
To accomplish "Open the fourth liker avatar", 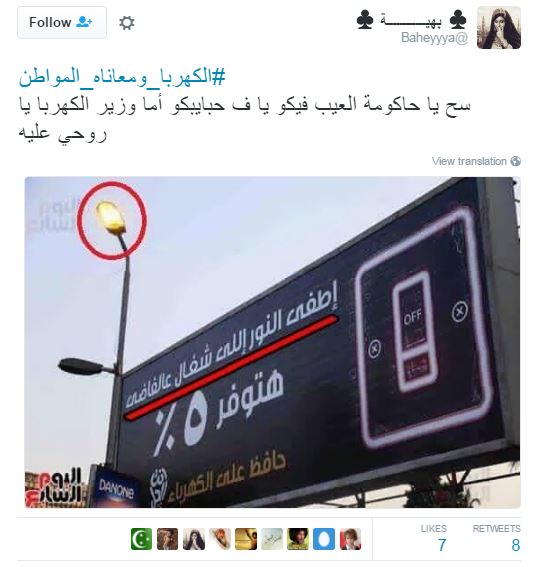I will (220, 539).
